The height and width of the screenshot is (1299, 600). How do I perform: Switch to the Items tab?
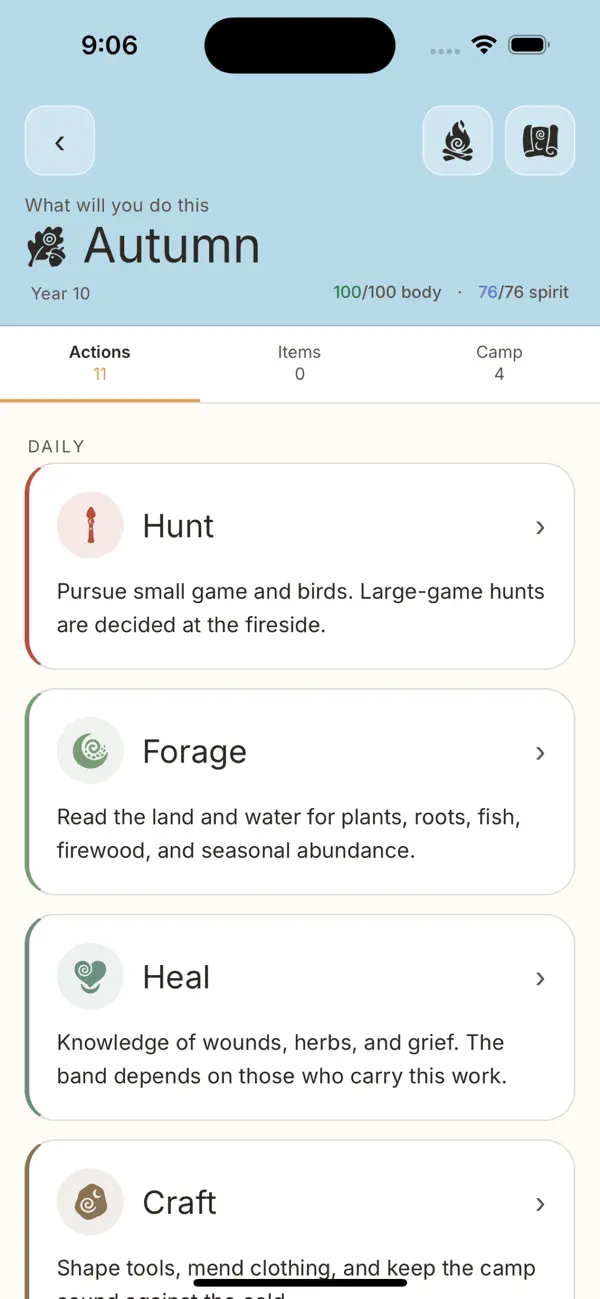tap(300, 363)
